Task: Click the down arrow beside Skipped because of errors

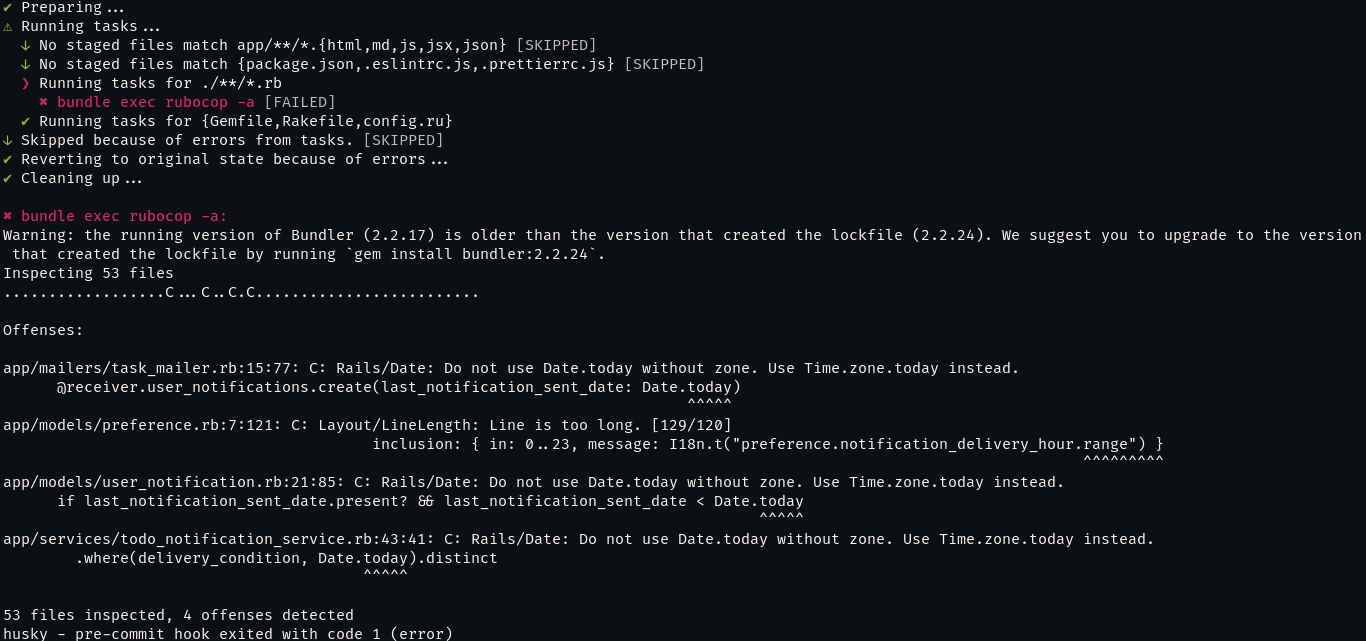Action: tap(7, 140)
